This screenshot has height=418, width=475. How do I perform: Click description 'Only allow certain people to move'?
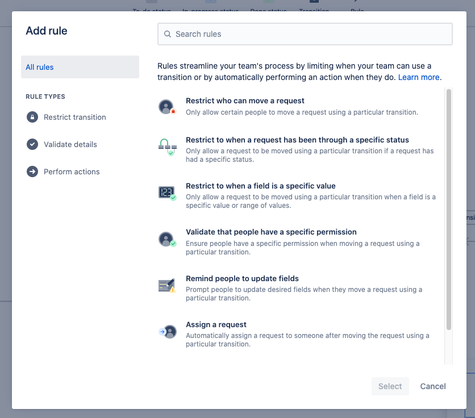(x=302, y=112)
